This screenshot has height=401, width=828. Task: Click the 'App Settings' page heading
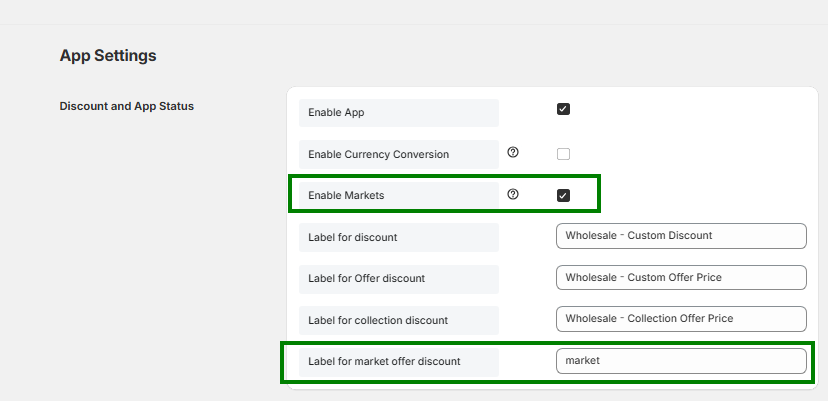click(108, 55)
